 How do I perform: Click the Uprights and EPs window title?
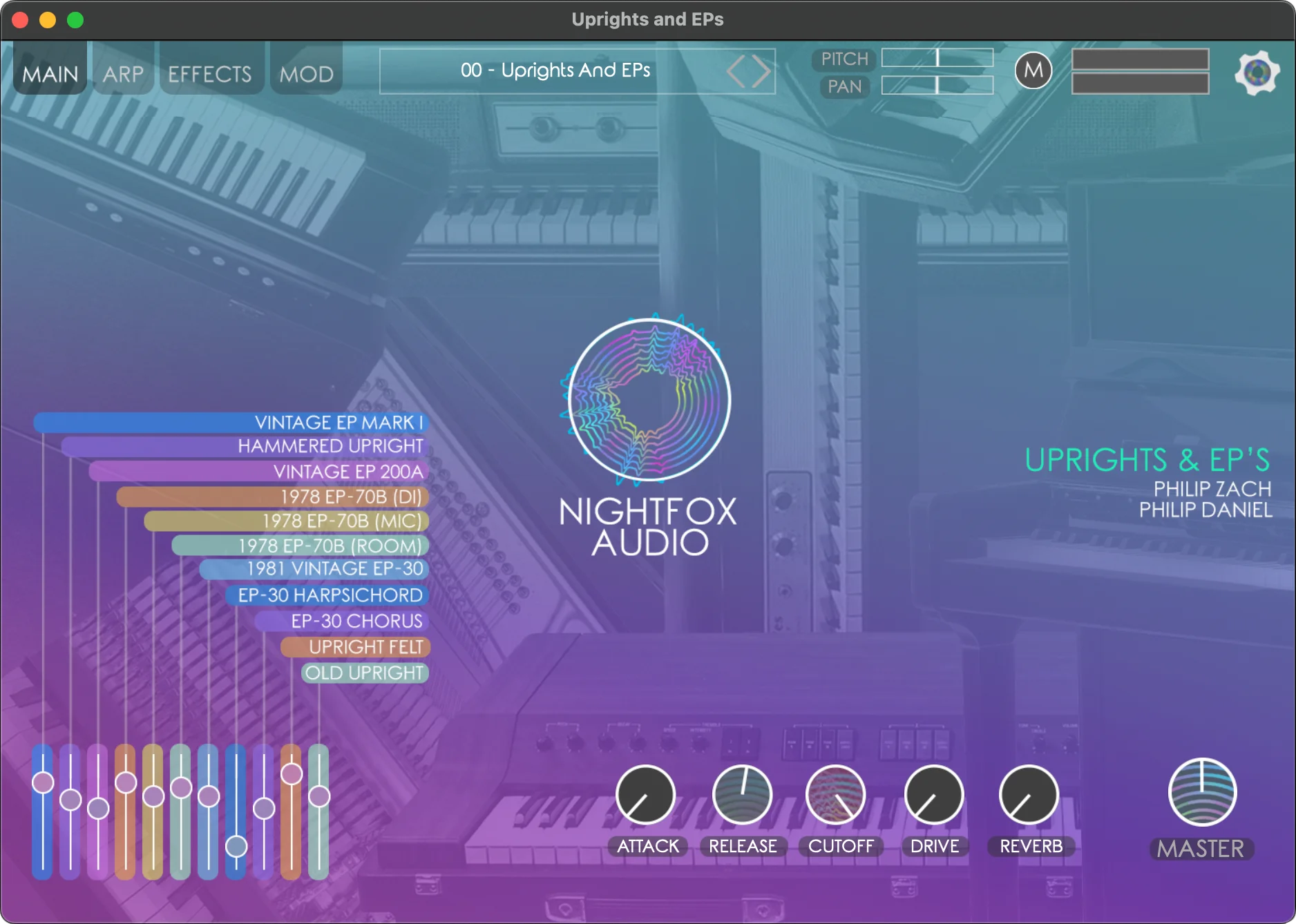[648, 19]
